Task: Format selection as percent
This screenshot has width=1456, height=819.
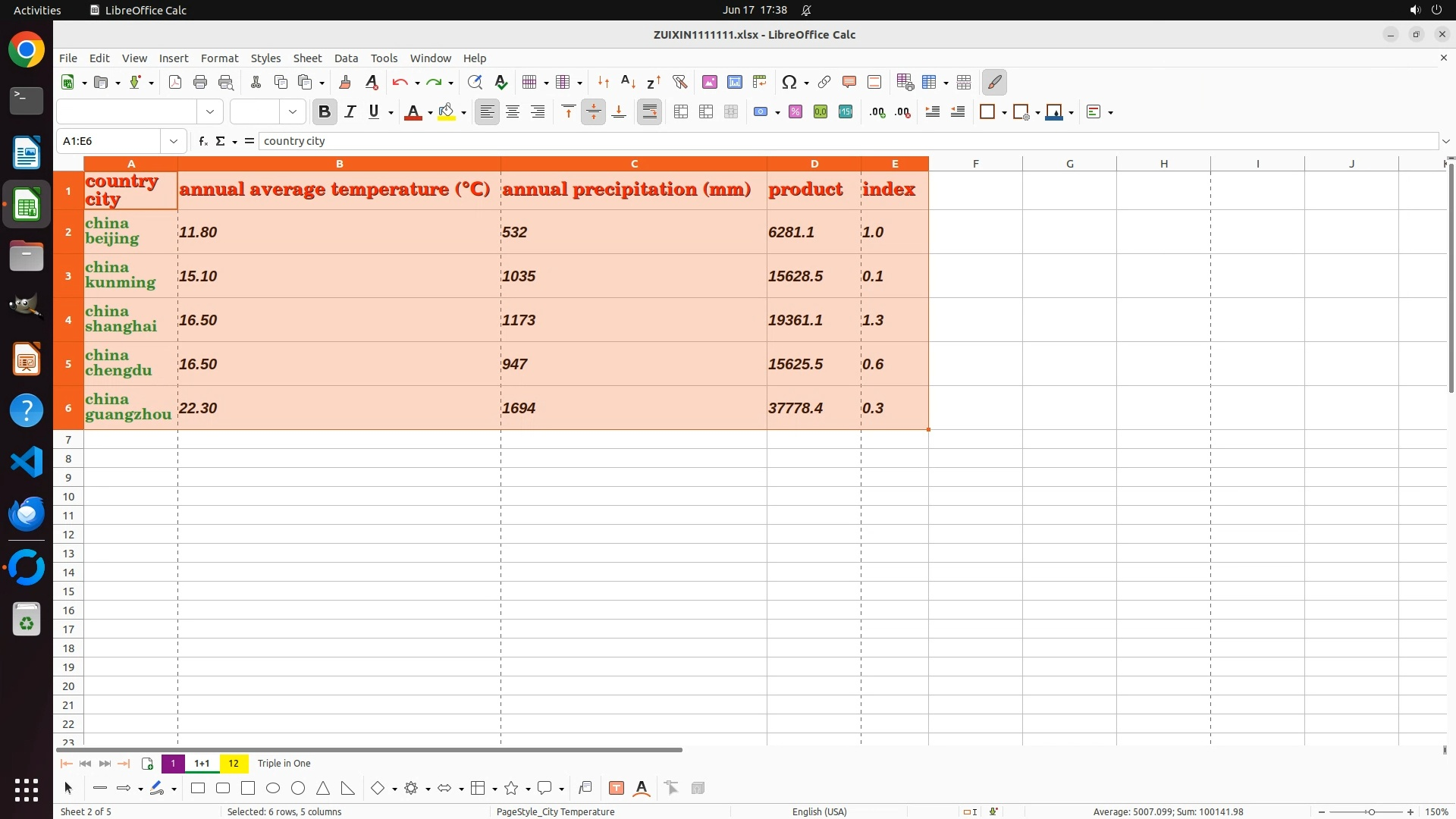Action: 795,112
